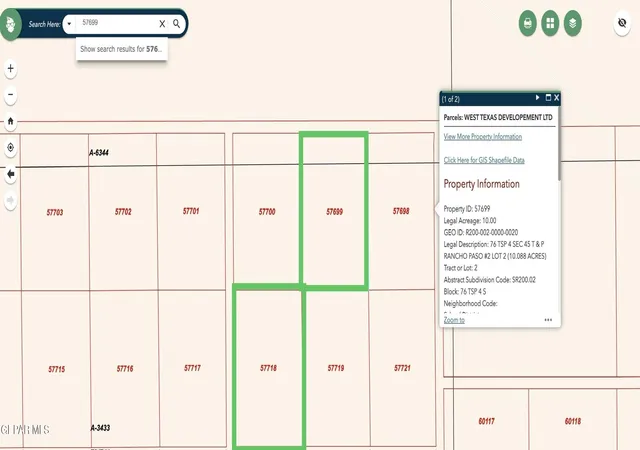Select parcel 60118 on the map
Screen dimensions: 640x450
573,421
